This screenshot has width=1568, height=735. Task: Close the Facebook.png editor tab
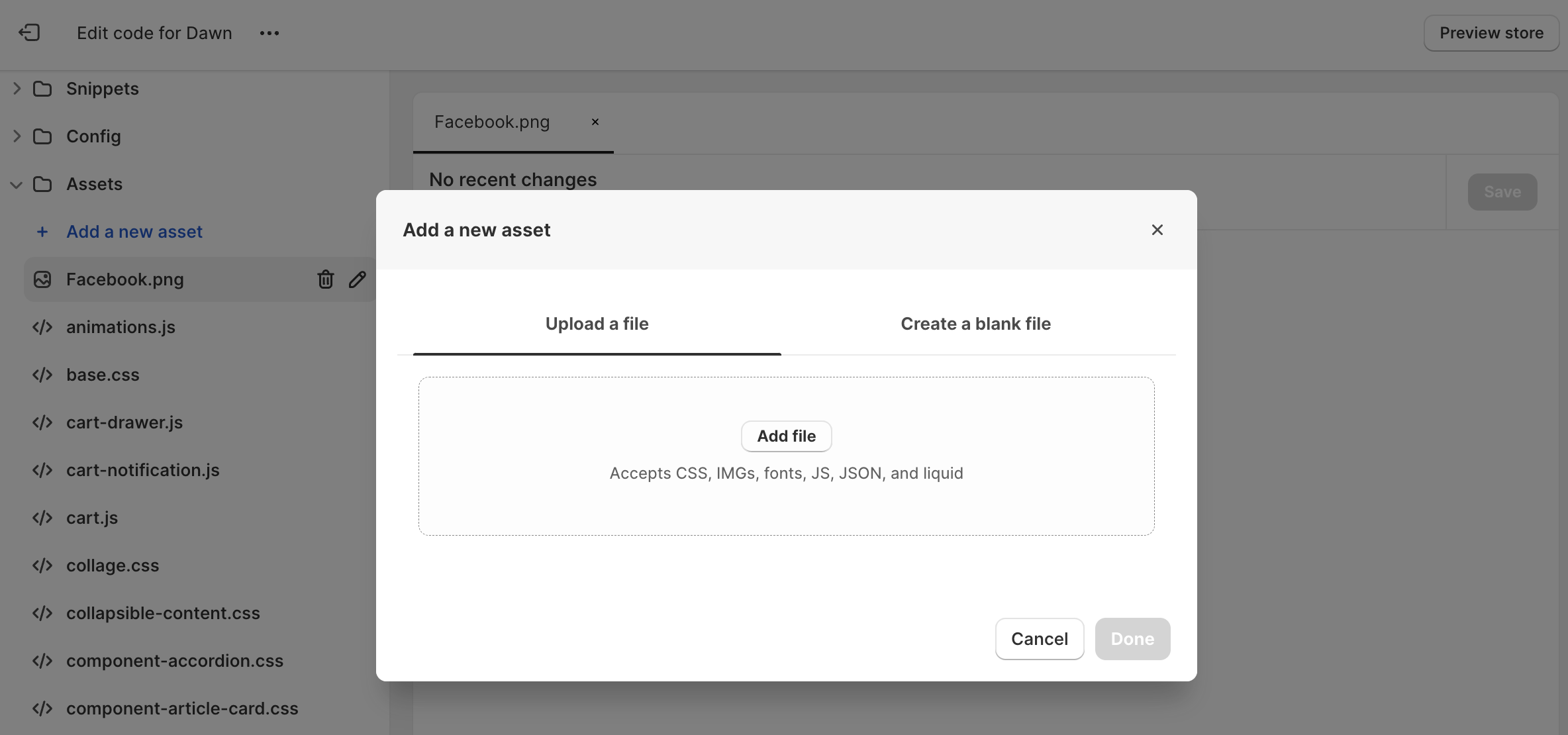595,122
